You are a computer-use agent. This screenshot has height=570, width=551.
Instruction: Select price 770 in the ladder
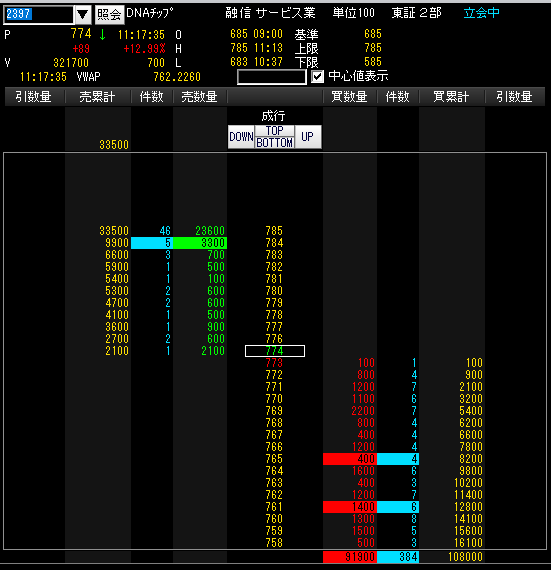click(x=274, y=399)
